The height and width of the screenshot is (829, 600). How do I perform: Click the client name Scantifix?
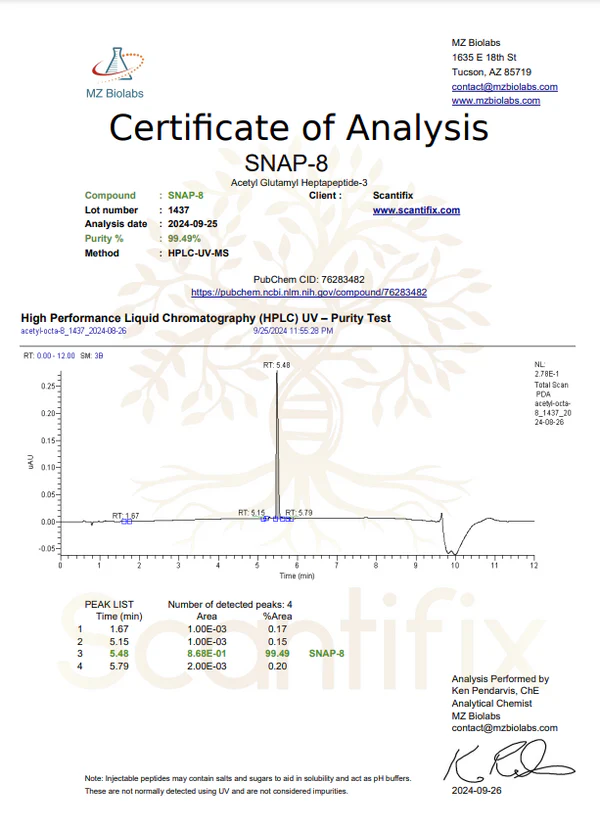coord(393,195)
